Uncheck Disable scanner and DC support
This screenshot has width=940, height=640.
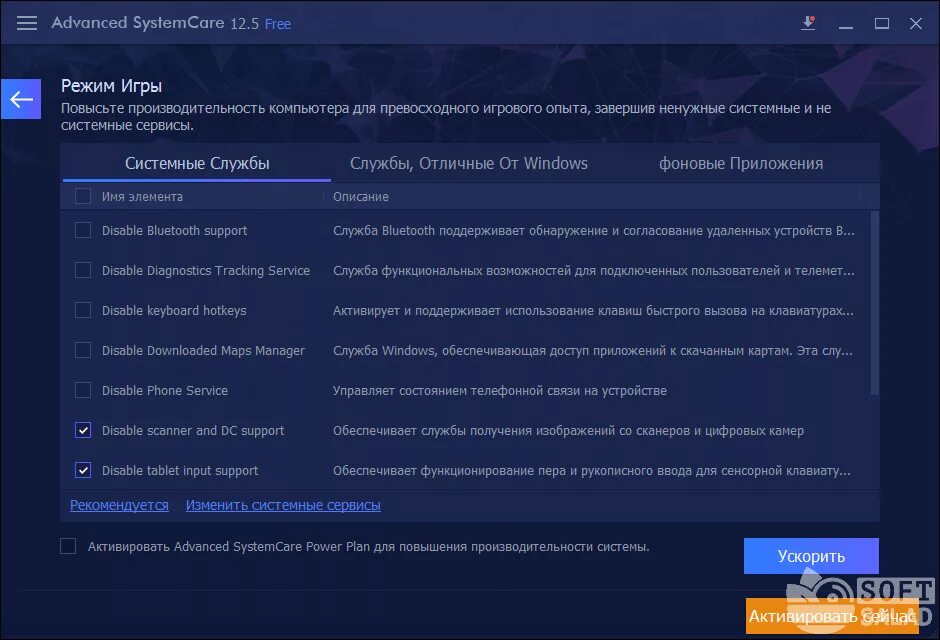[x=83, y=430]
